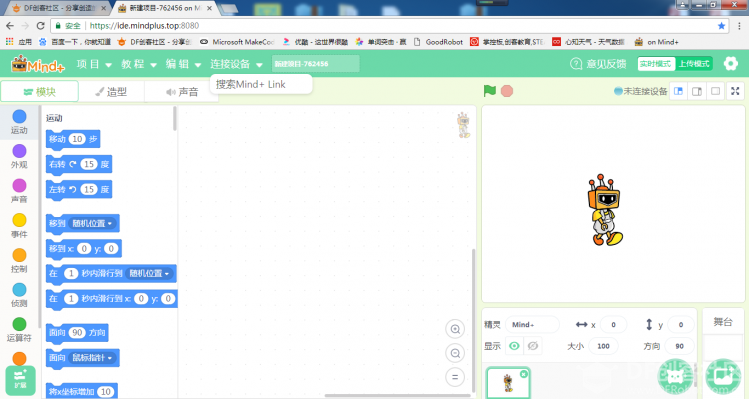The height and width of the screenshot is (399, 749).
Task: Select the Mind+ sprite thumbnail
Action: [508, 383]
